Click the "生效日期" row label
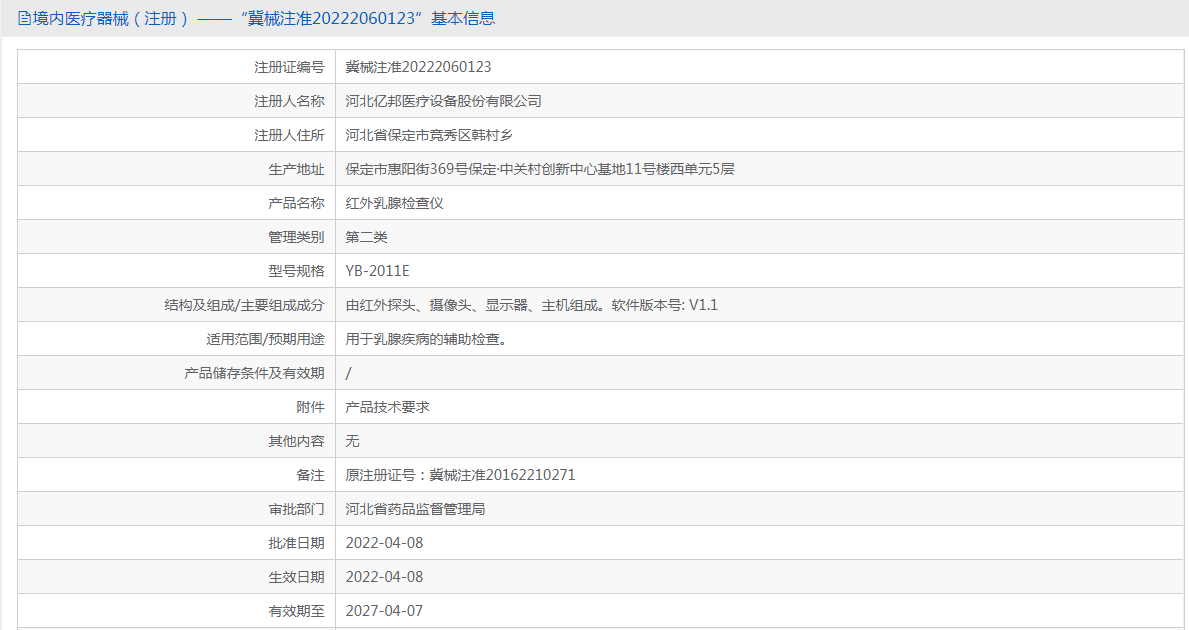Viewport: 1189px width, 630px height. click(296, 578)
